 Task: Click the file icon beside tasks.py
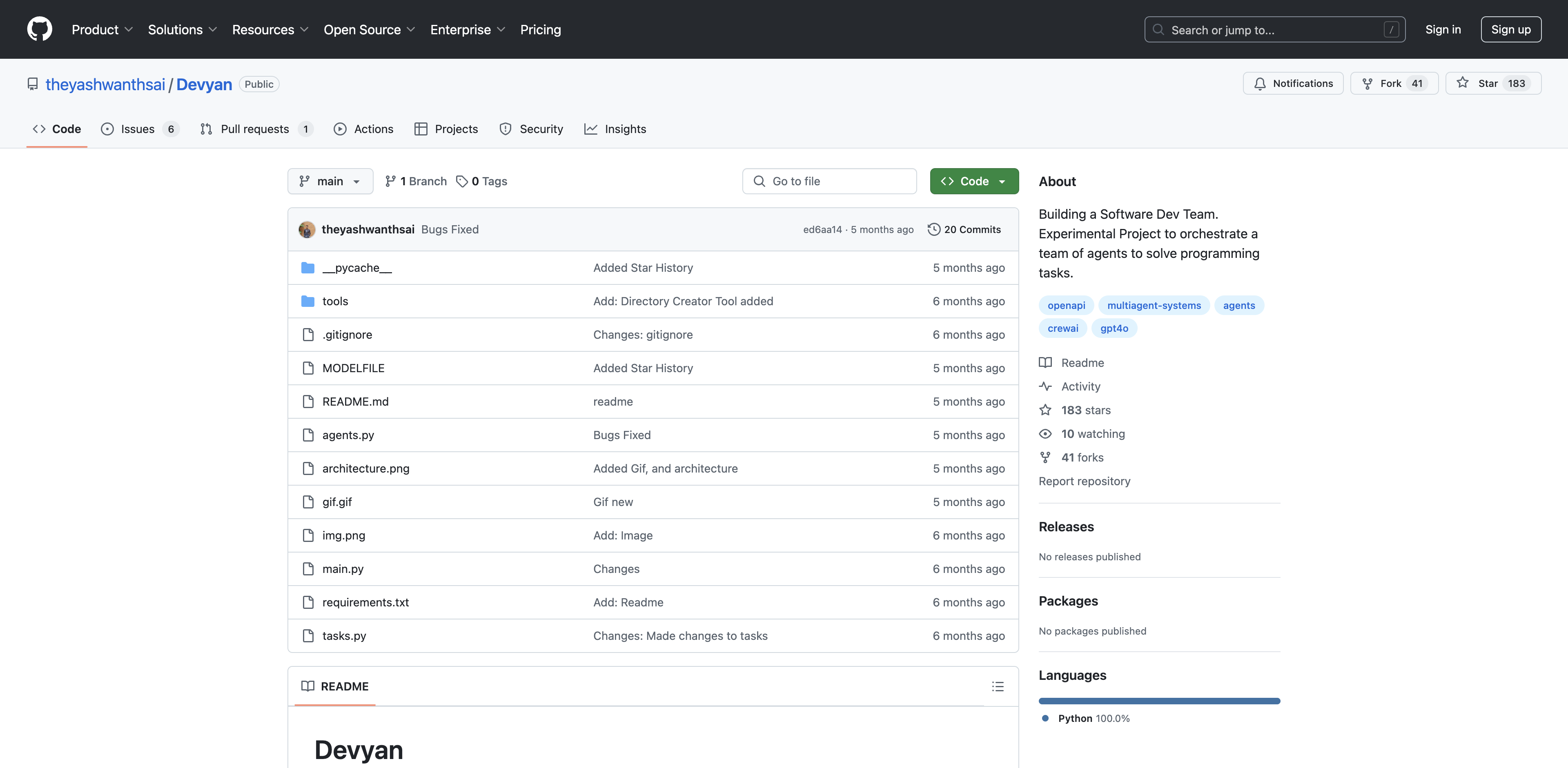(308, 635)
